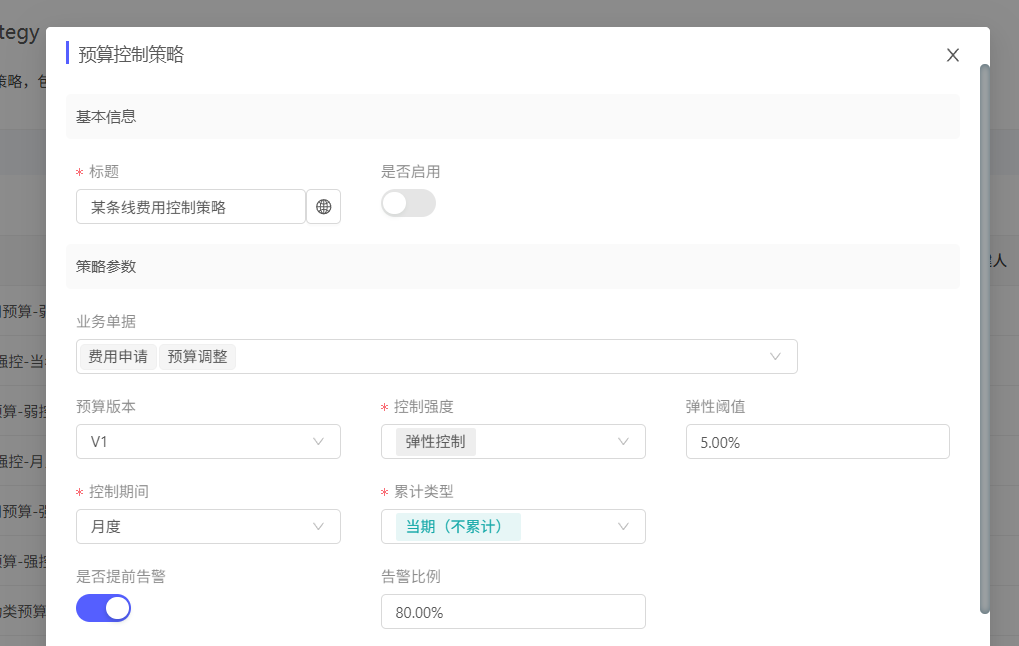Select the 费用申请 tag

tap(118, 357)
